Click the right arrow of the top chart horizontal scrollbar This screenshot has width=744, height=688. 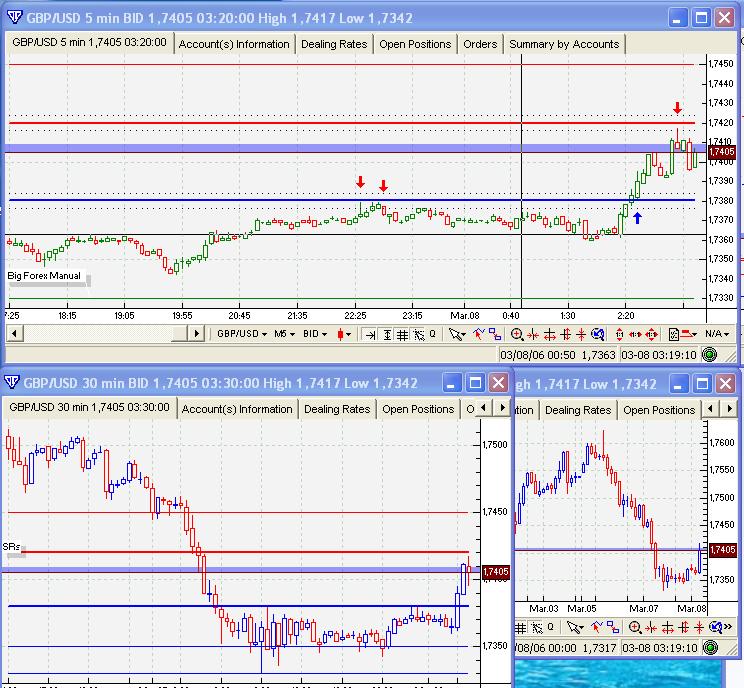point(197,334)
